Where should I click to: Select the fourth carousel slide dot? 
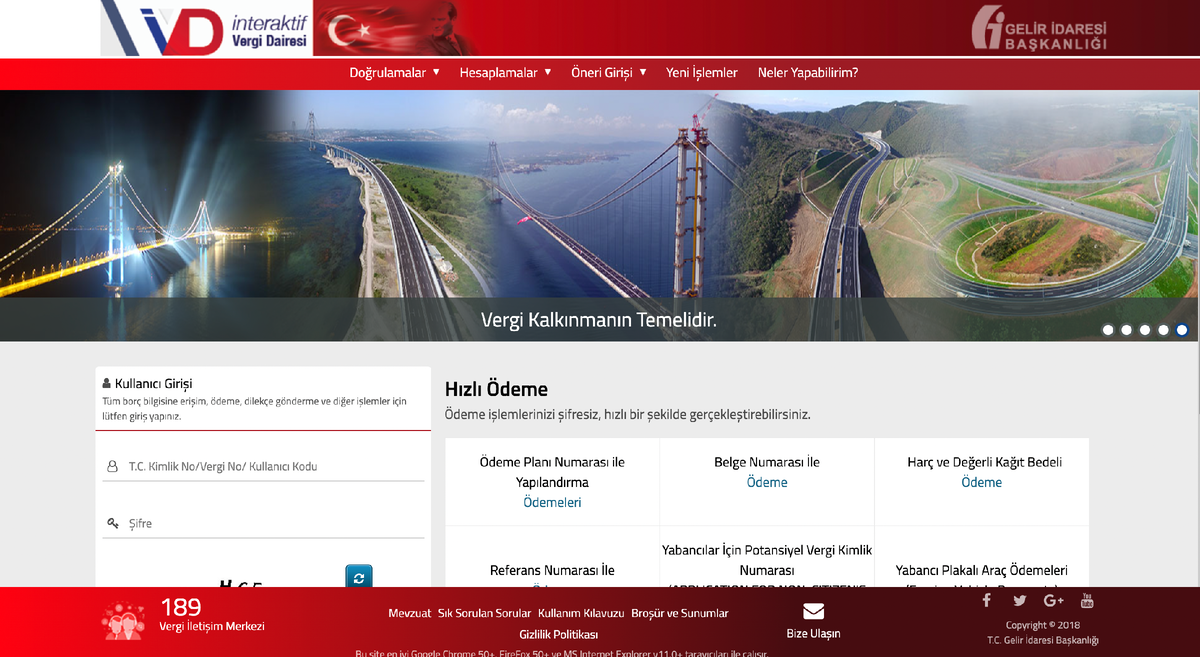click(1163, 330)
